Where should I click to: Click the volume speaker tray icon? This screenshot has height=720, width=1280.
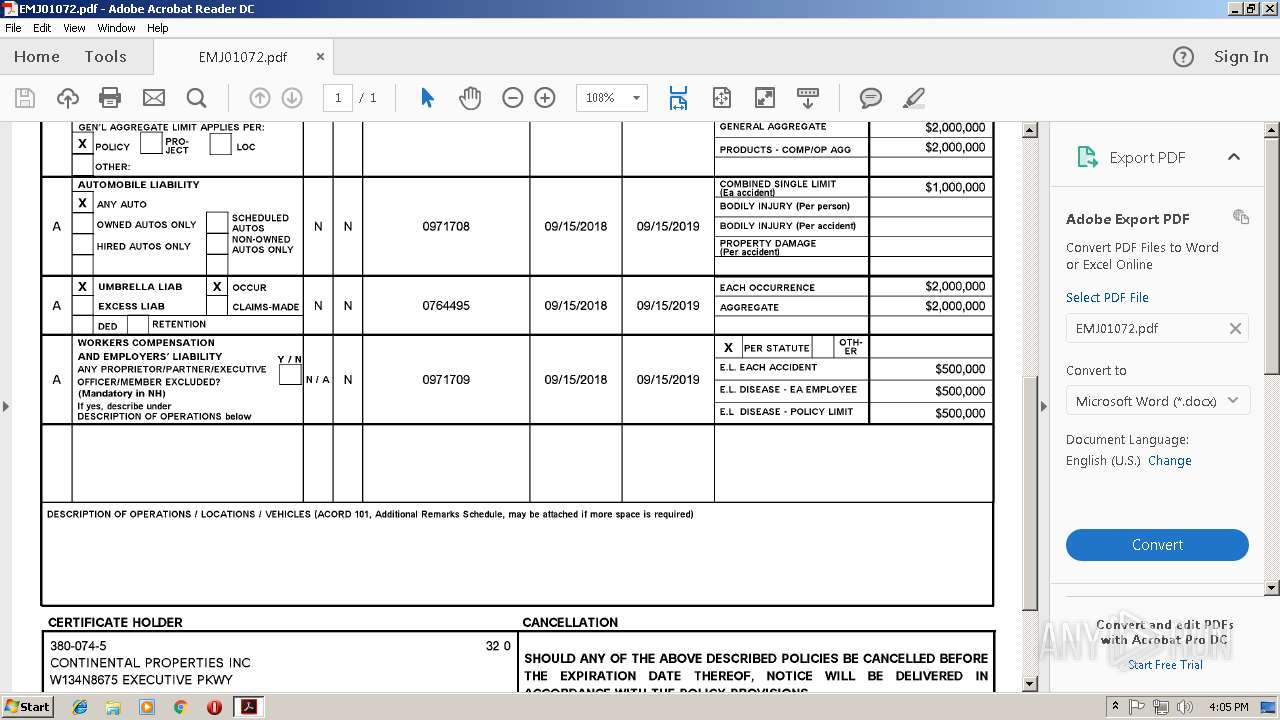tap(1185, 707)
